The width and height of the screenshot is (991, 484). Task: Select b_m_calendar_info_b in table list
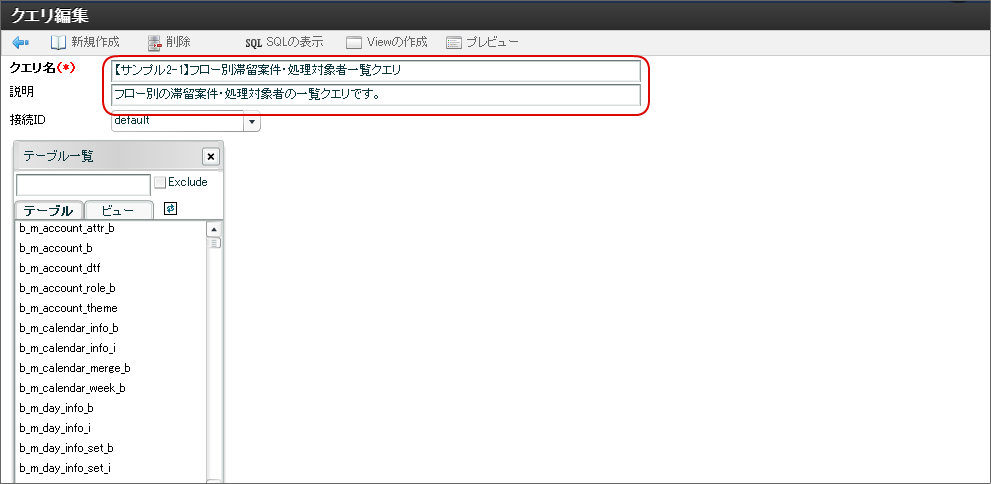click(x=112, y=328)
